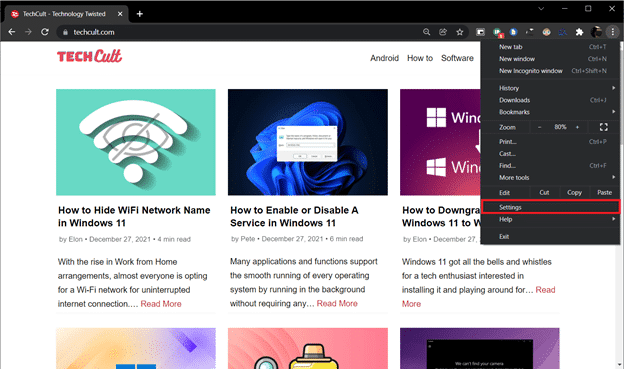Image resolution: width=624 pixels, height=370 pixels.
Task: Expand the Help submenu
Action: tap(550, 220)
